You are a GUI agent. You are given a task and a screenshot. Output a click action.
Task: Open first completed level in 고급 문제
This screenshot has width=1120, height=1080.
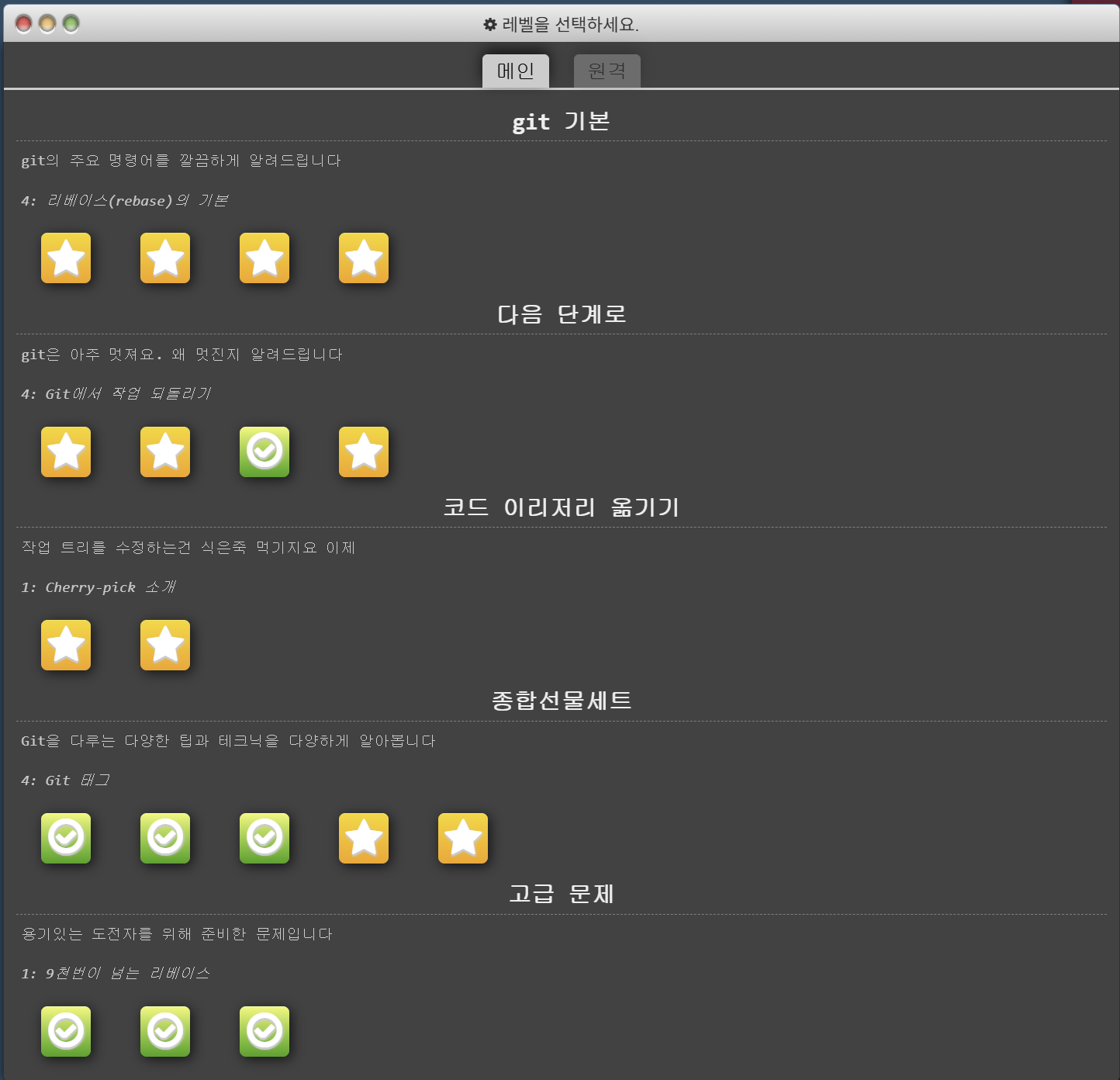pyautogui.click(x=66, y=1031)
